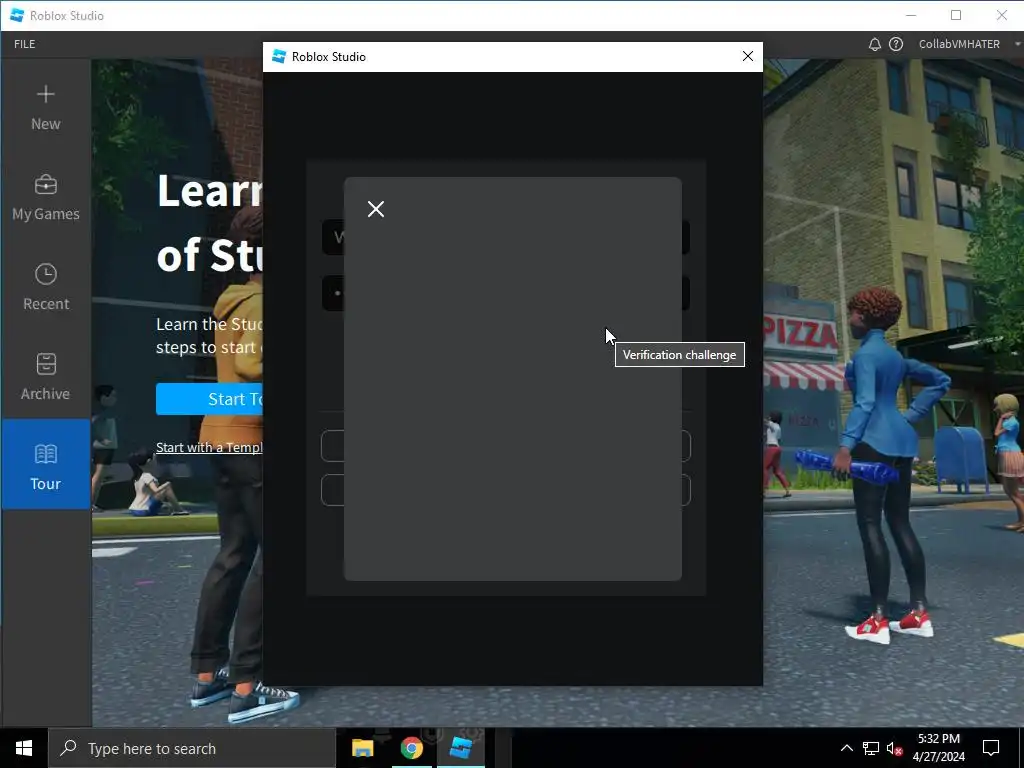Screen dimensions: 1024x768
Task: Create a New project in sidebar
Action: coord(46,108)
